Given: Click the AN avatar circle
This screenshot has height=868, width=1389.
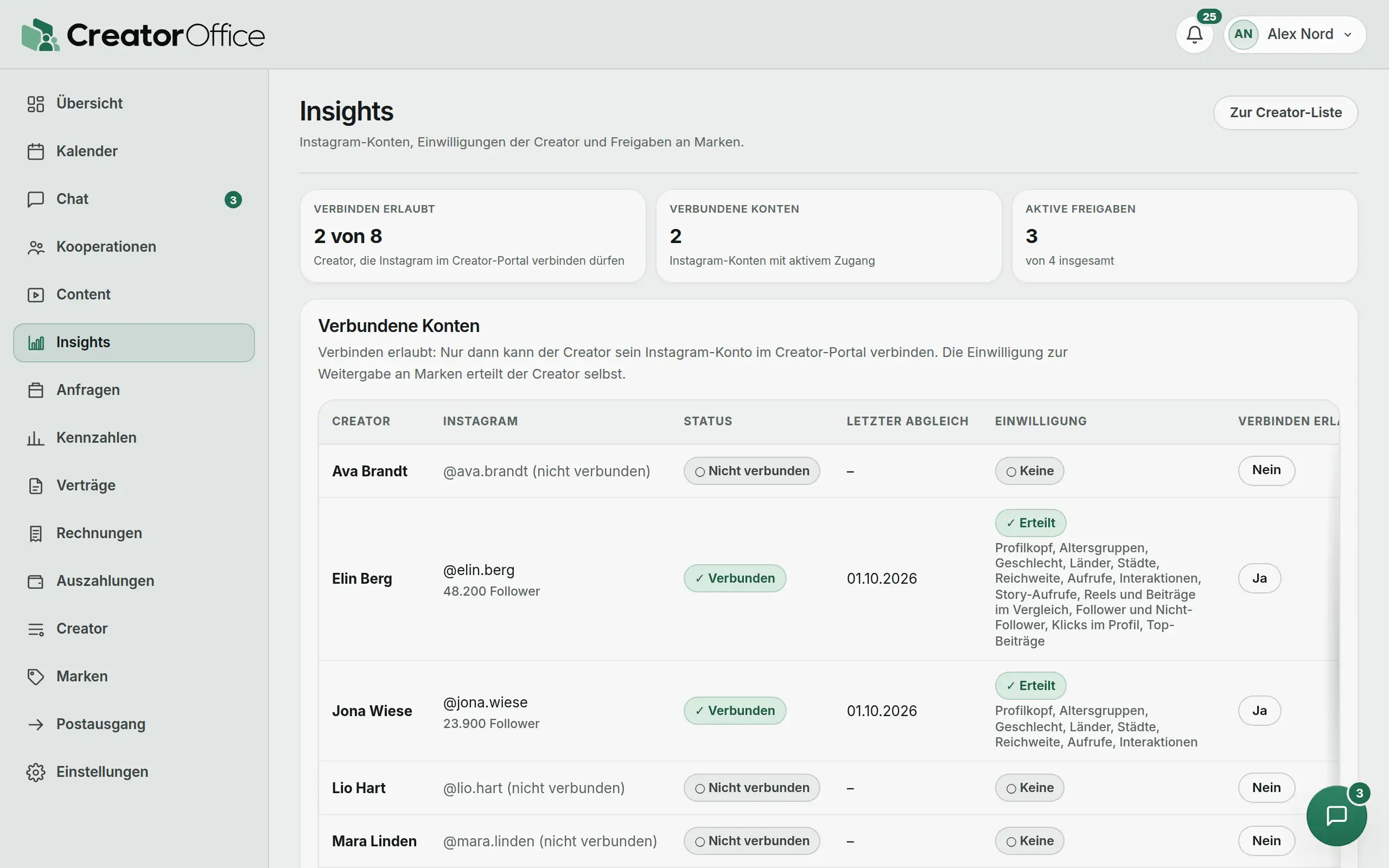Looking at the screenshot, I should [x=1243, y=34].
